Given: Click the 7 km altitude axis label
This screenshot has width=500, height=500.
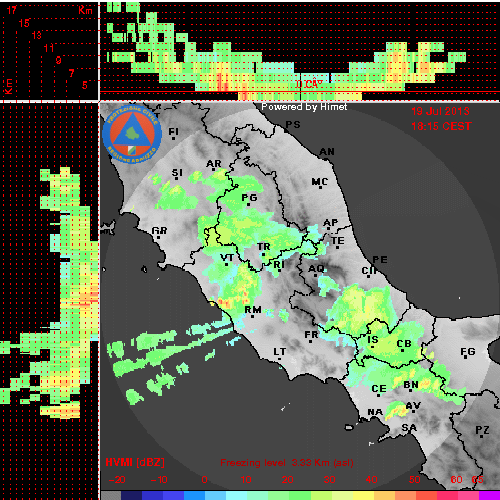Looking at the screenshot, I should (x=71, y=73).
